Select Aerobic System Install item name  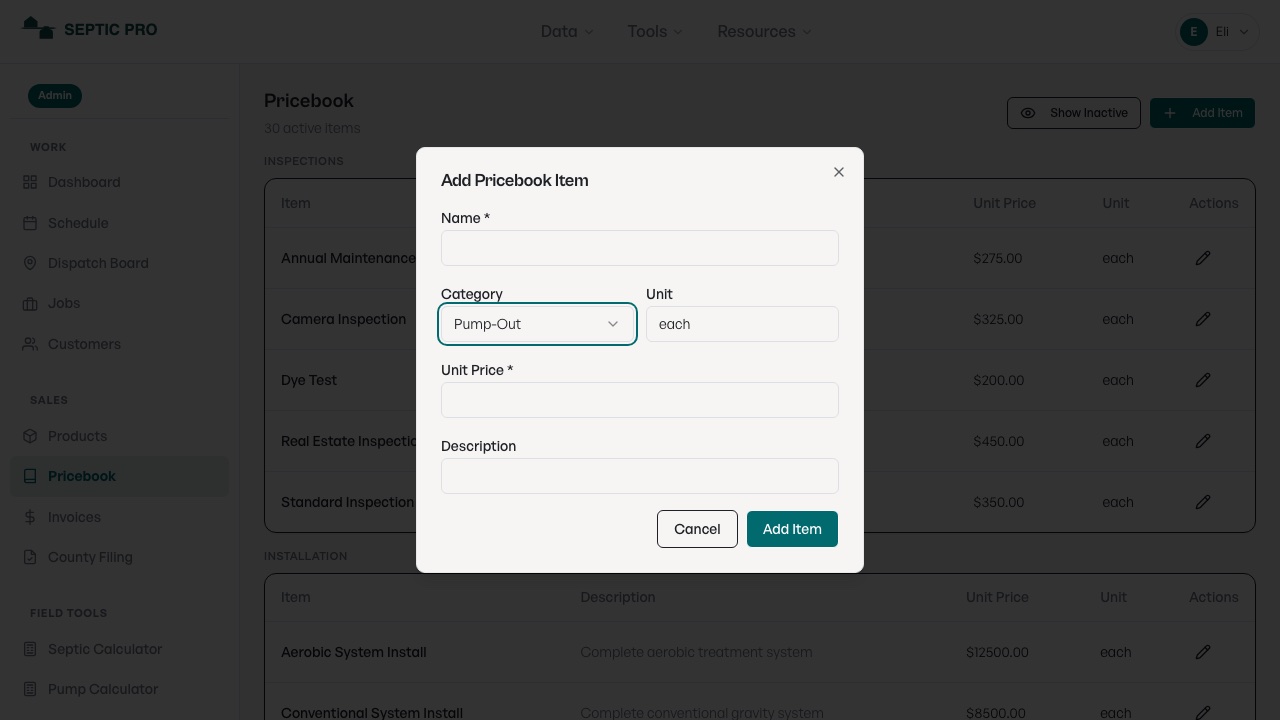[354, 652]
